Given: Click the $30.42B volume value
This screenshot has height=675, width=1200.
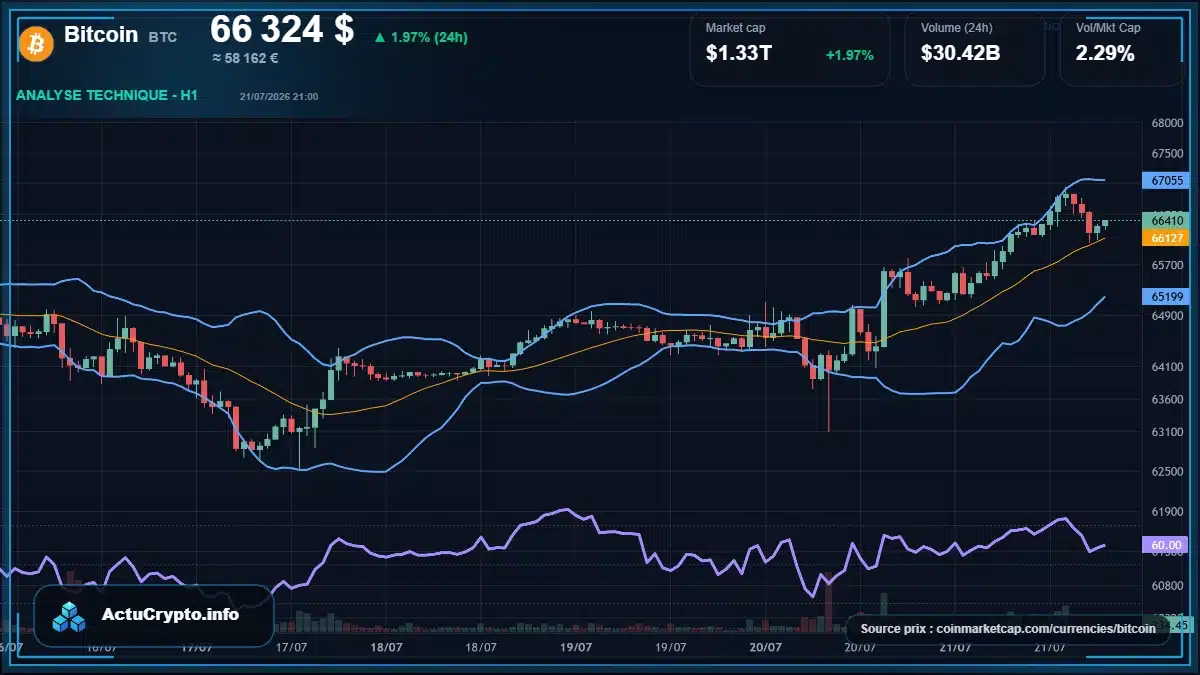Looking at the screenshot, I should [x=961, y=54].
